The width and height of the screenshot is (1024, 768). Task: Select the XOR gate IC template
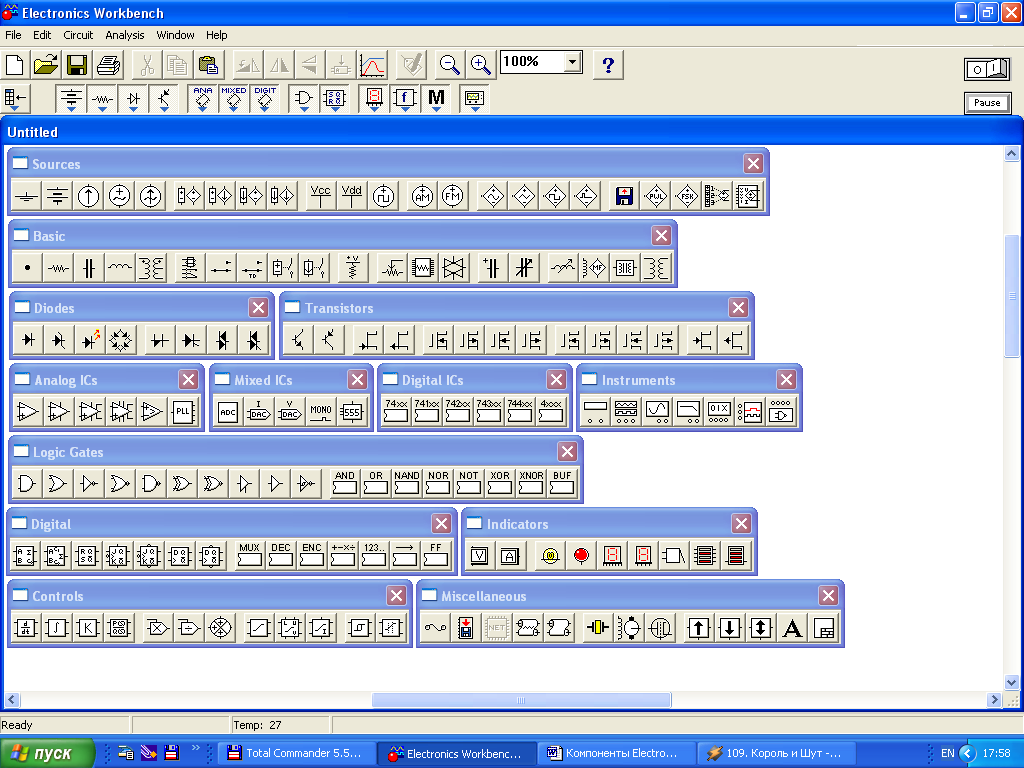coord(500,483)
